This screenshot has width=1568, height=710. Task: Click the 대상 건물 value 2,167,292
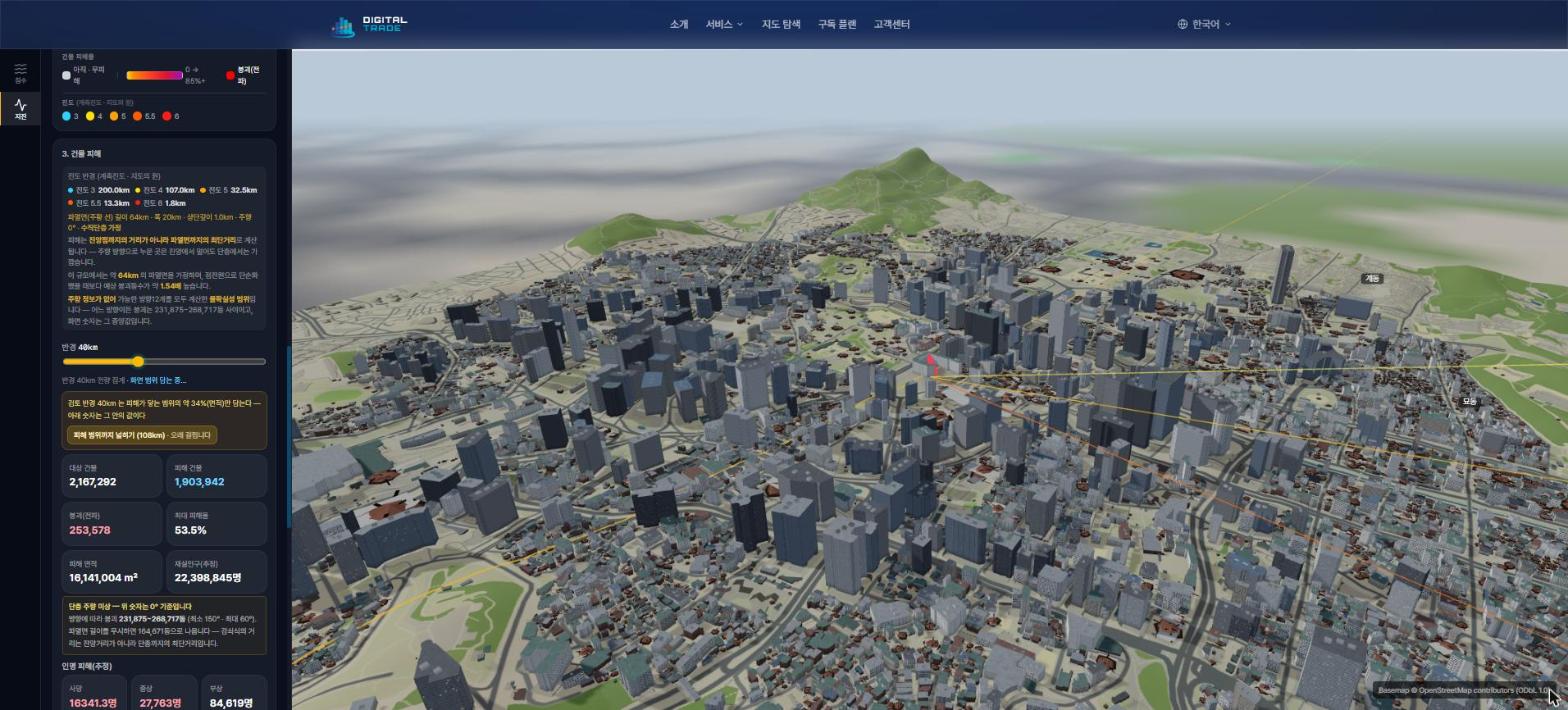coord(93,482)
